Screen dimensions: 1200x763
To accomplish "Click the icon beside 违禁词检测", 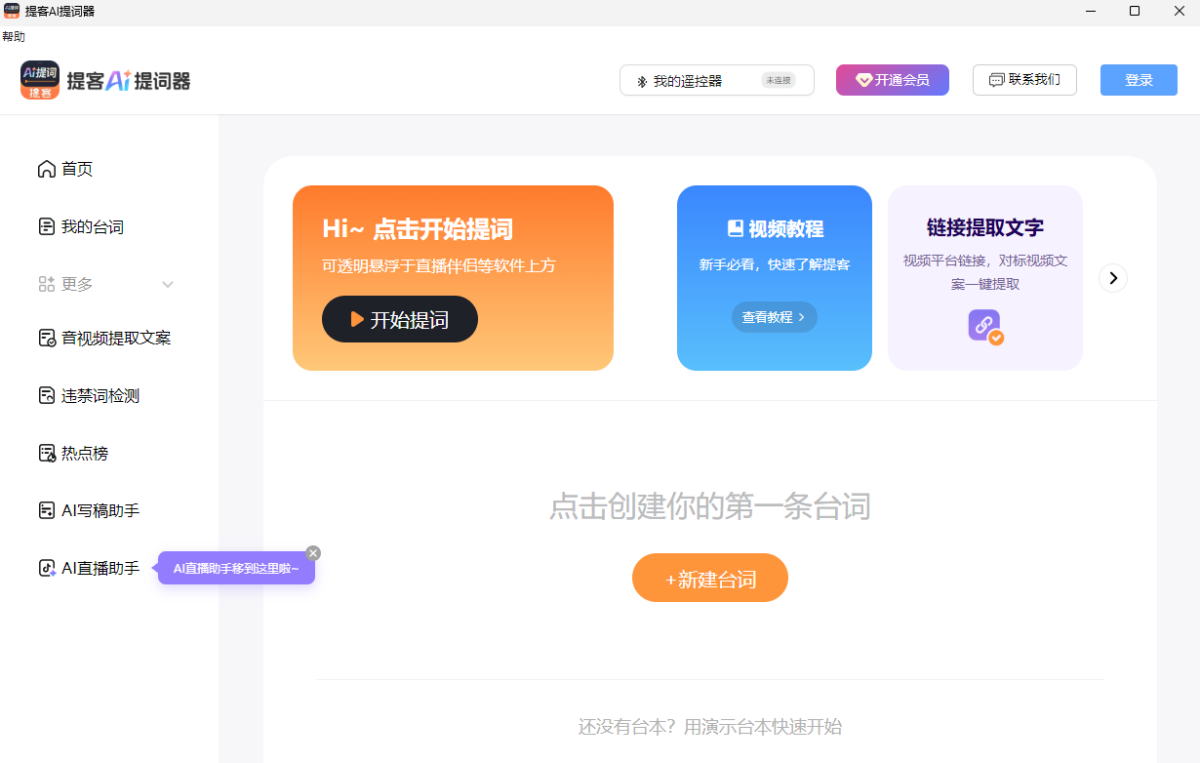I will tap(46, 396).
